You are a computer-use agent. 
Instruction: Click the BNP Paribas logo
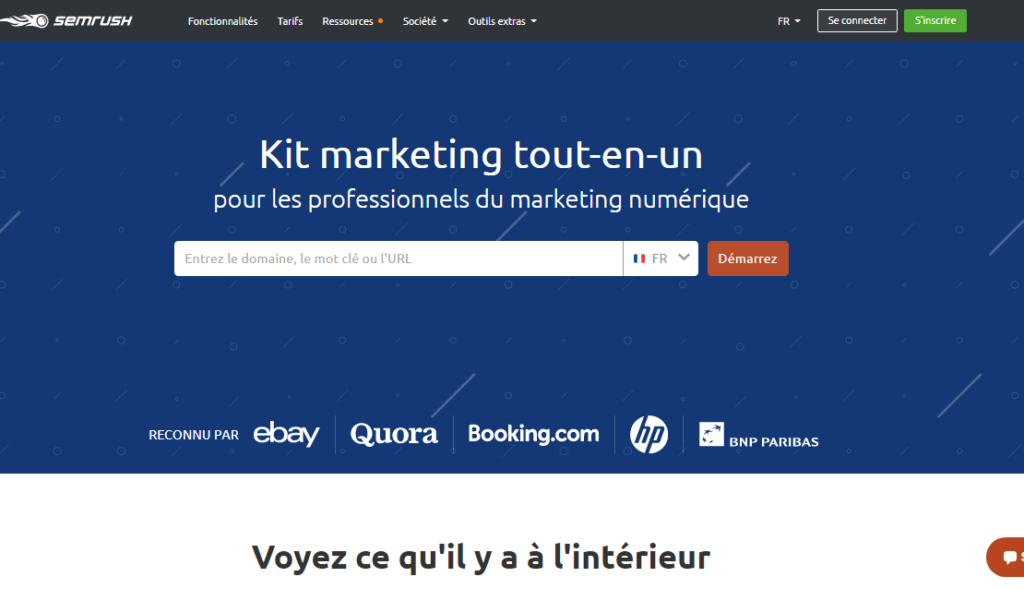coord(758,436)
